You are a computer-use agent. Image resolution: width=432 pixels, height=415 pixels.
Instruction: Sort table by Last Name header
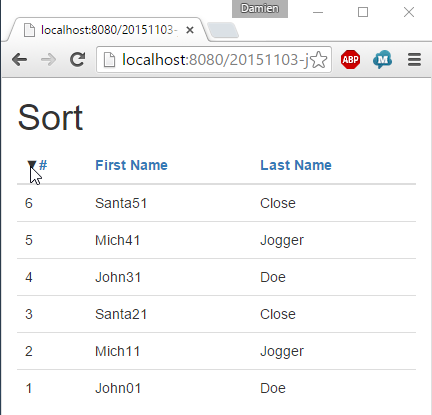296,165
